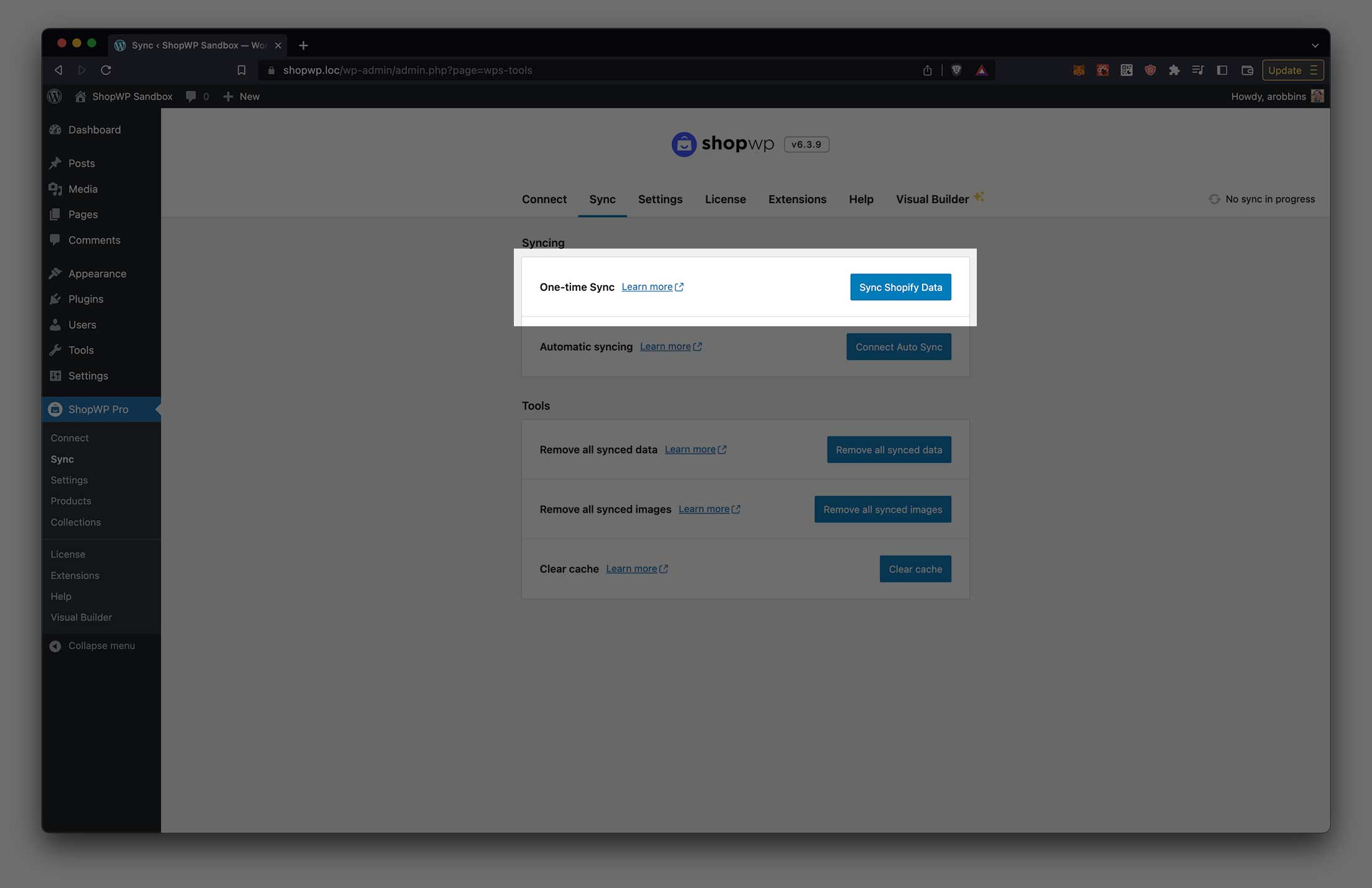Open Pages in the sidebar
This screenshot has height=888, width=1372.
tap(83, 214)
